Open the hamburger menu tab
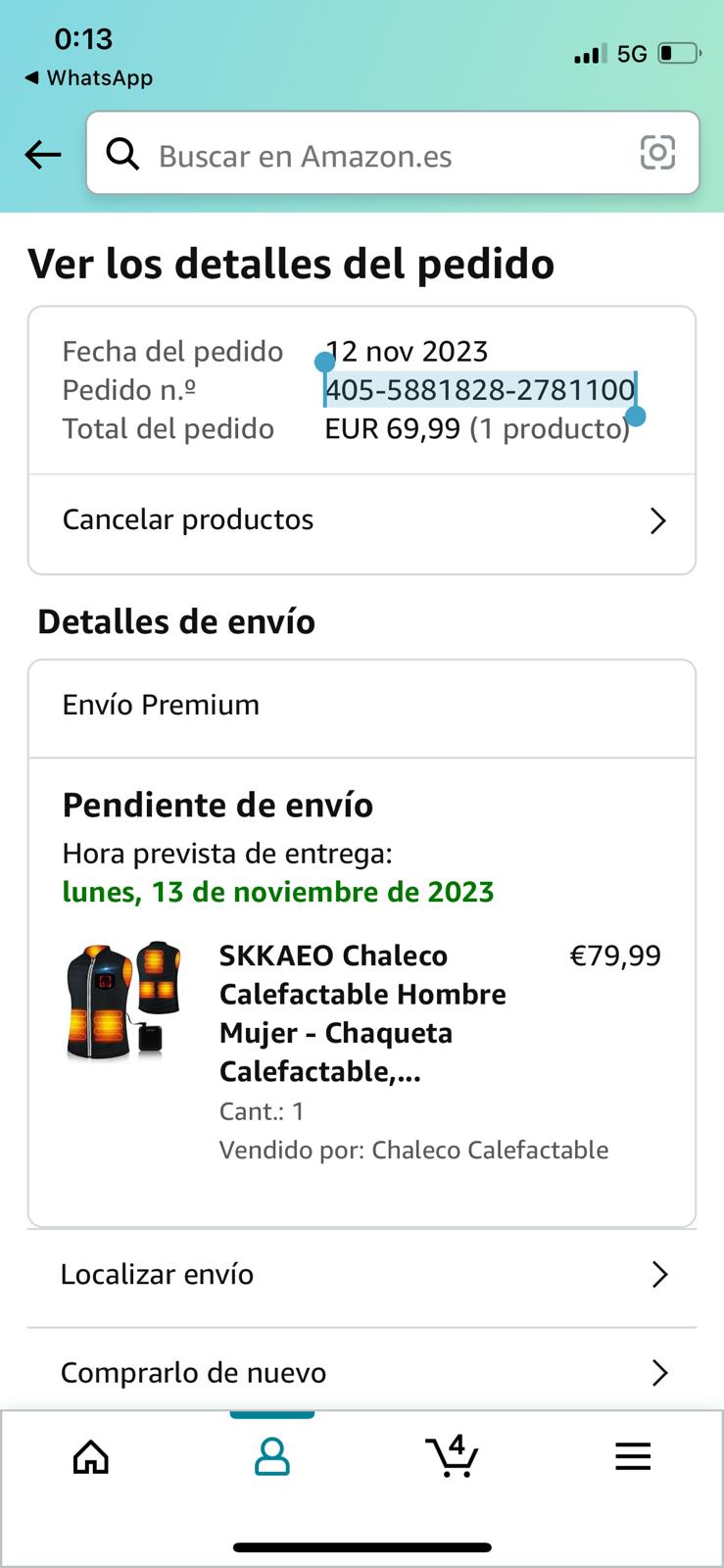 [x=633, y=1456]
